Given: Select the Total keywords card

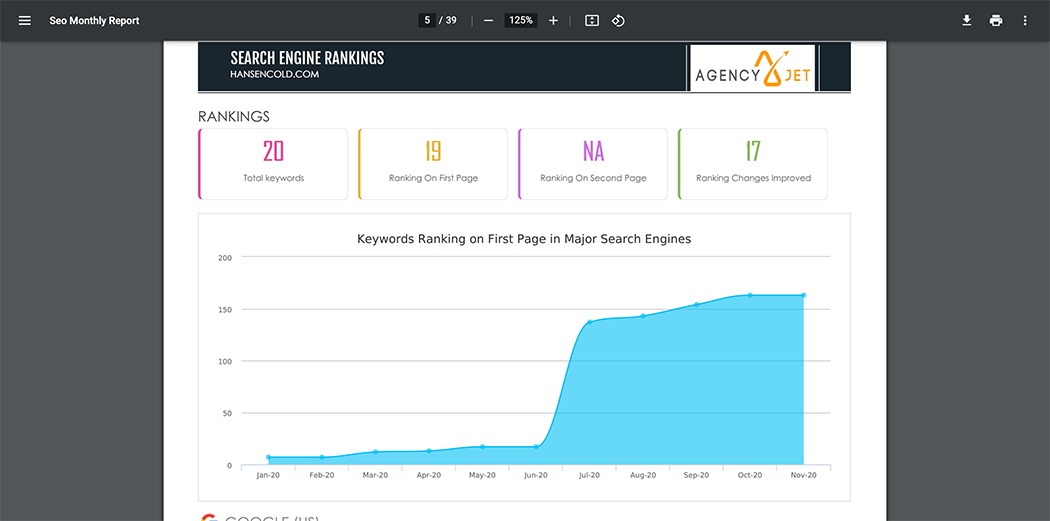Looking at the screenshot, I should point(273,164).
